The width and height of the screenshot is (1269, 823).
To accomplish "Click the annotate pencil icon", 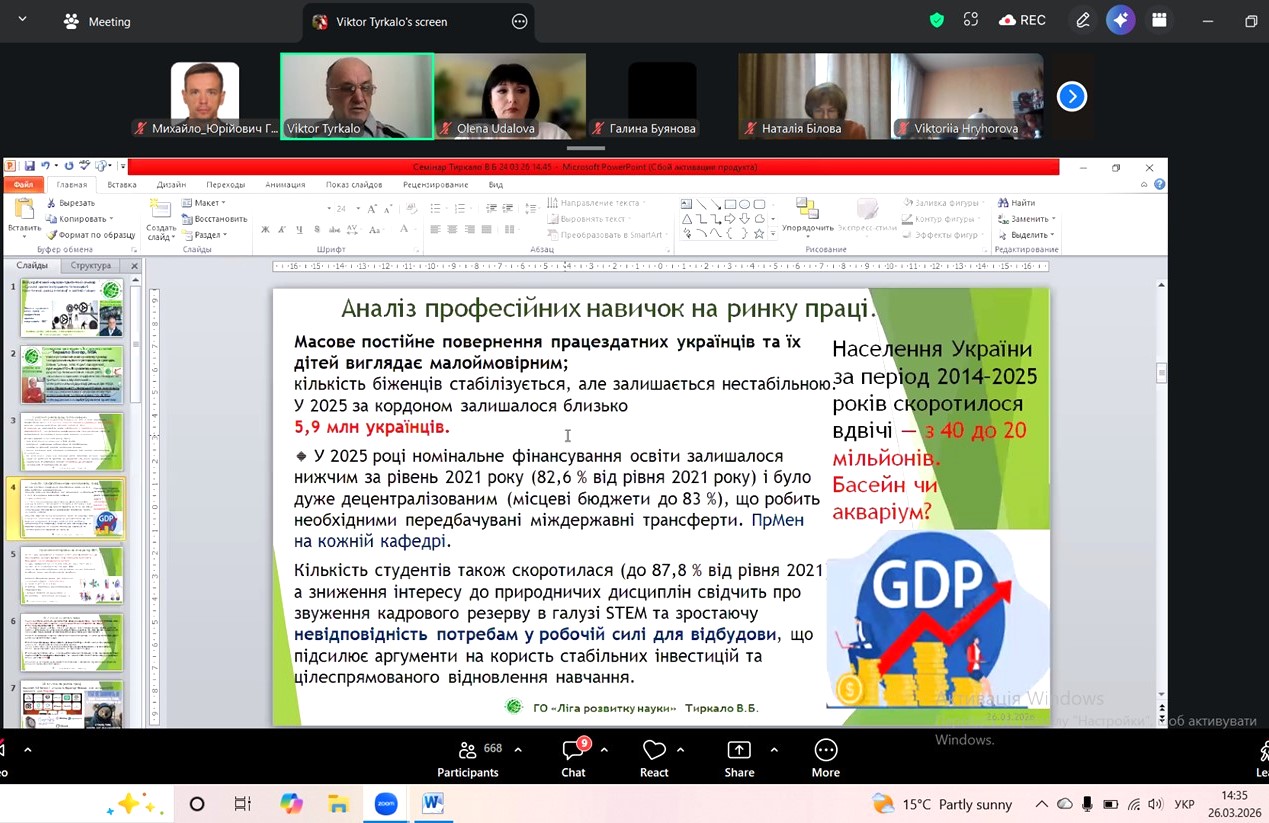I will click(1083, 20).
